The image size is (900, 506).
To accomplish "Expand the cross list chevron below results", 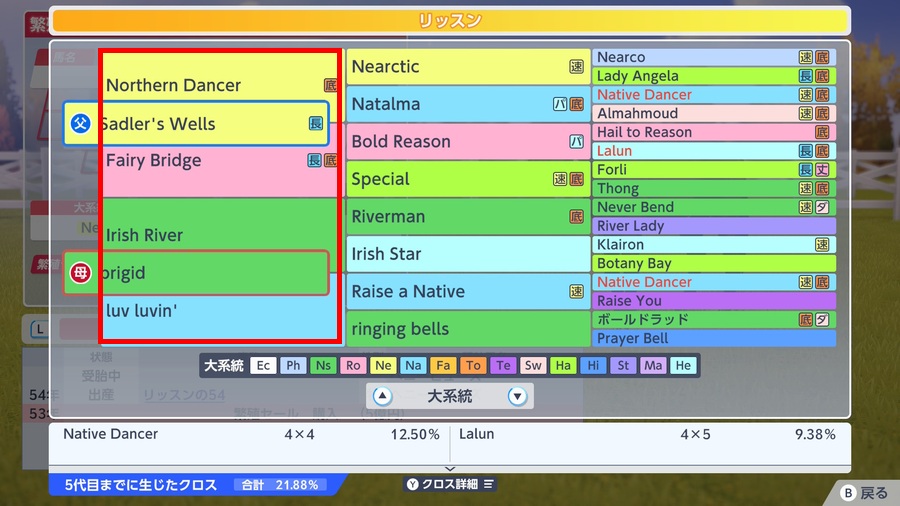I will (x=450, y=469).
